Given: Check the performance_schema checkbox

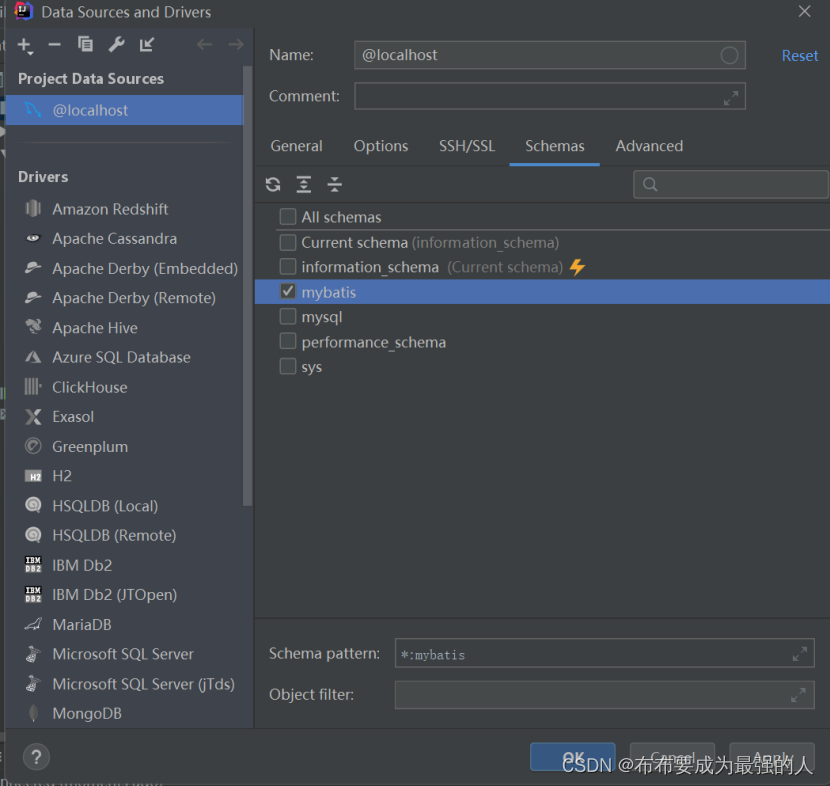Looking at the screenshot, I should 288,341.
